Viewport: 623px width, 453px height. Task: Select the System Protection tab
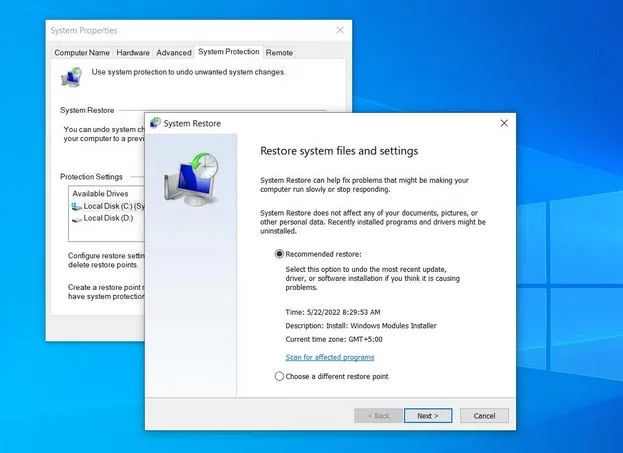pos(228,52)
